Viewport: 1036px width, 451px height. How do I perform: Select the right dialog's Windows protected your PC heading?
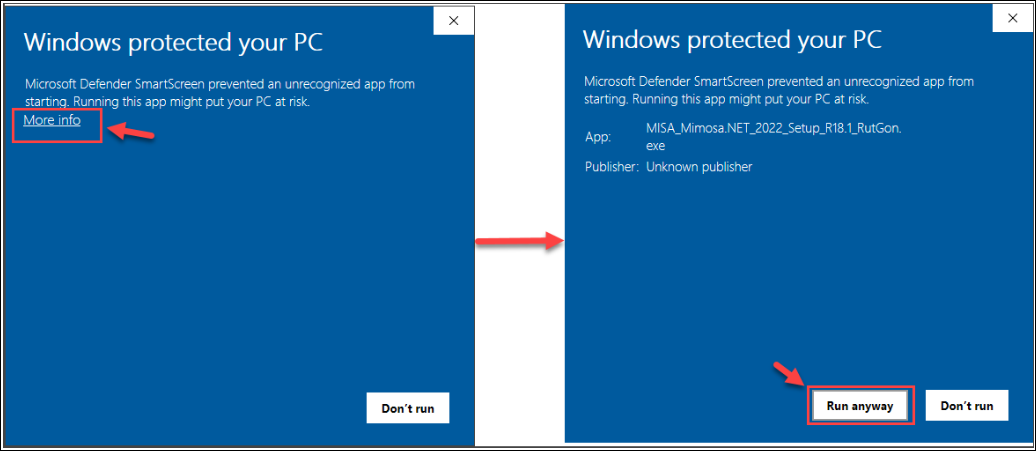pos(732,40)
